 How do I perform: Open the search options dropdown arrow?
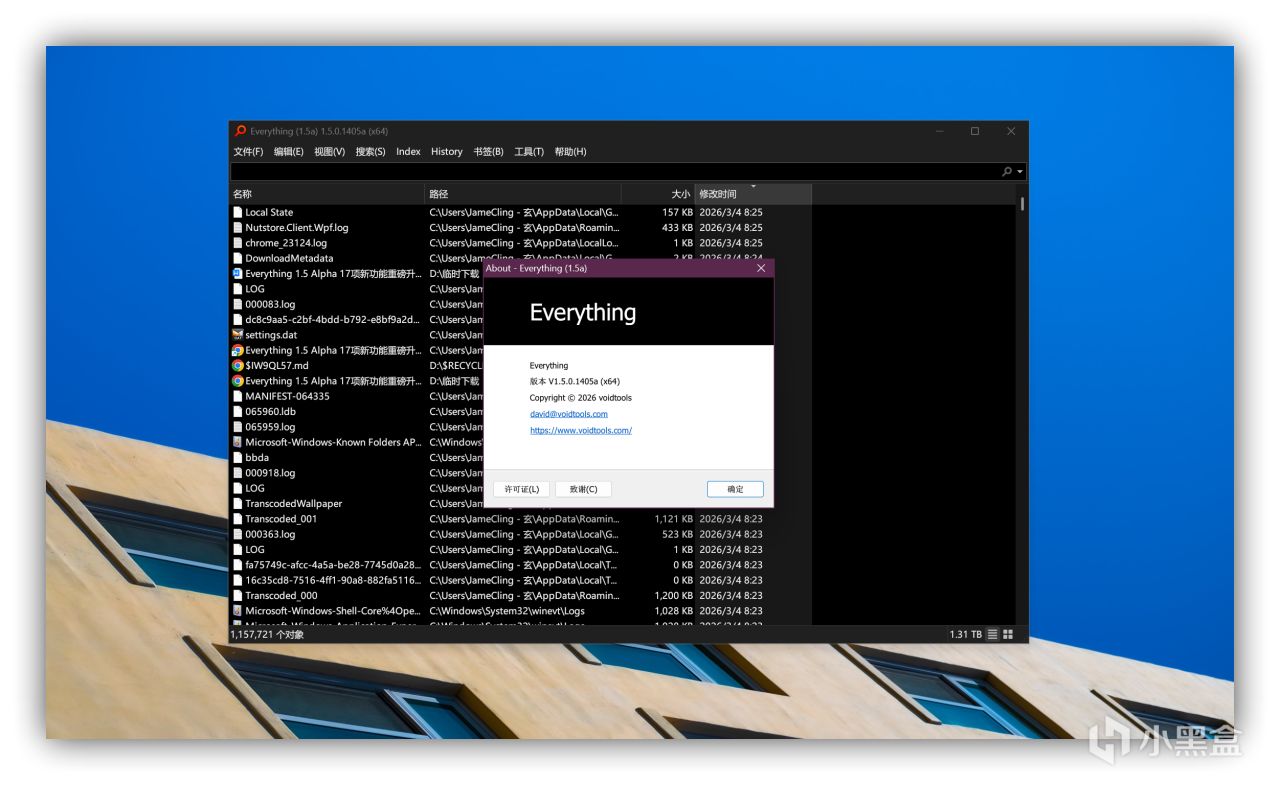(x=1020, y=172)
